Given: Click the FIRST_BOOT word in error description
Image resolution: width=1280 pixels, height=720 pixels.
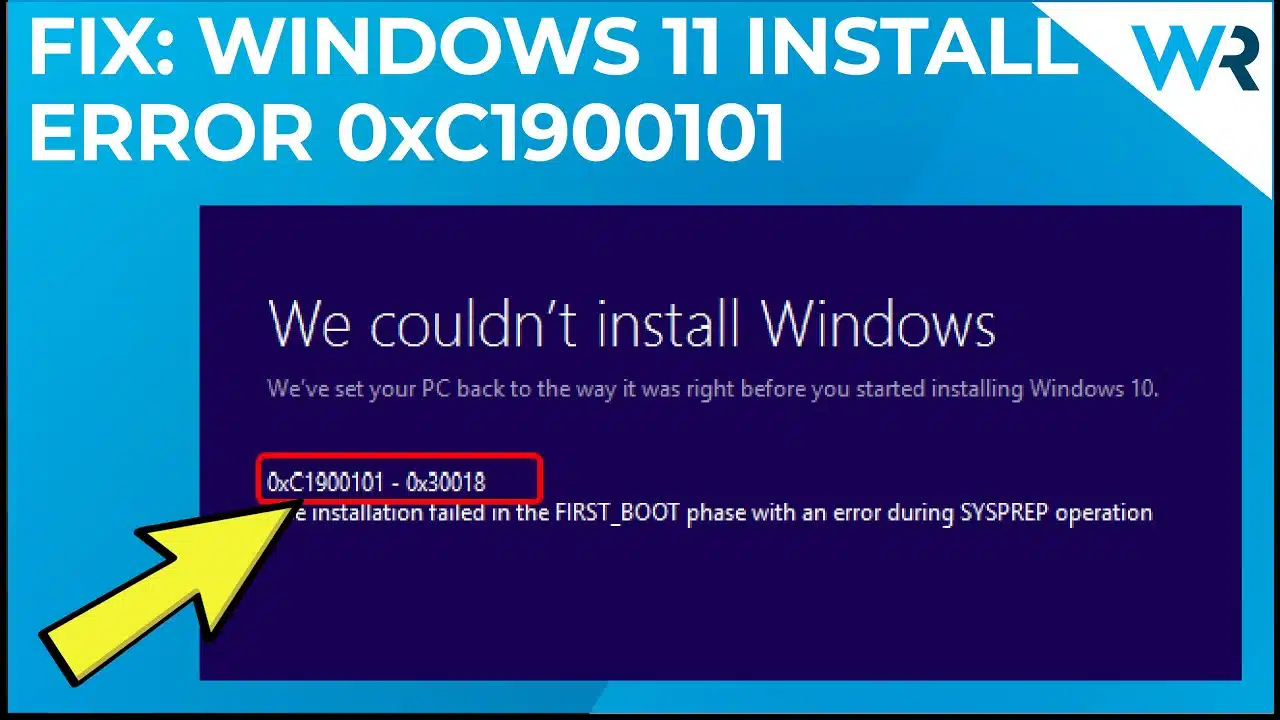Looking at the screenshot, I should [x=643, y=513].
